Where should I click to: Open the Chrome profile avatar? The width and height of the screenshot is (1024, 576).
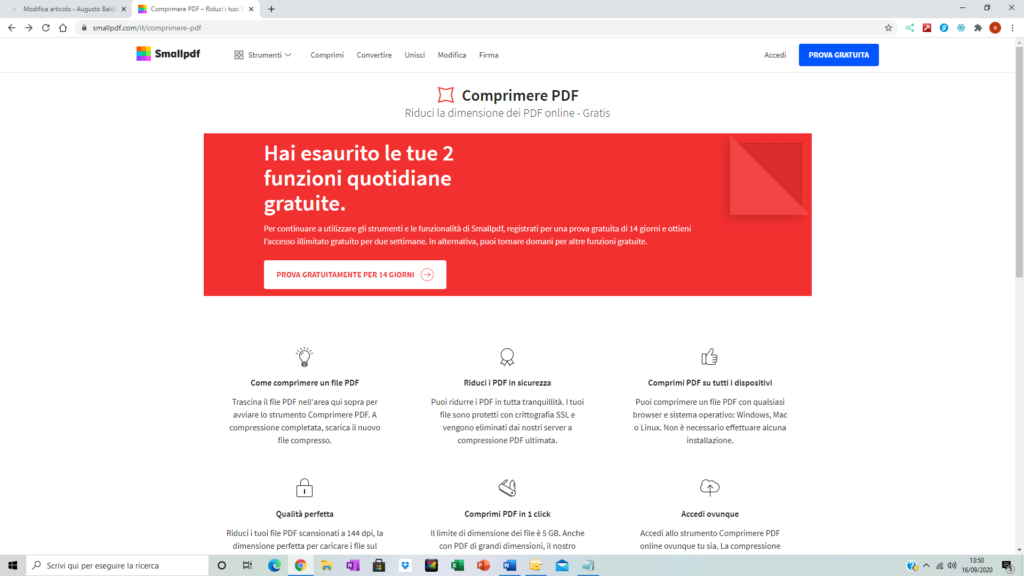[995, 28]
